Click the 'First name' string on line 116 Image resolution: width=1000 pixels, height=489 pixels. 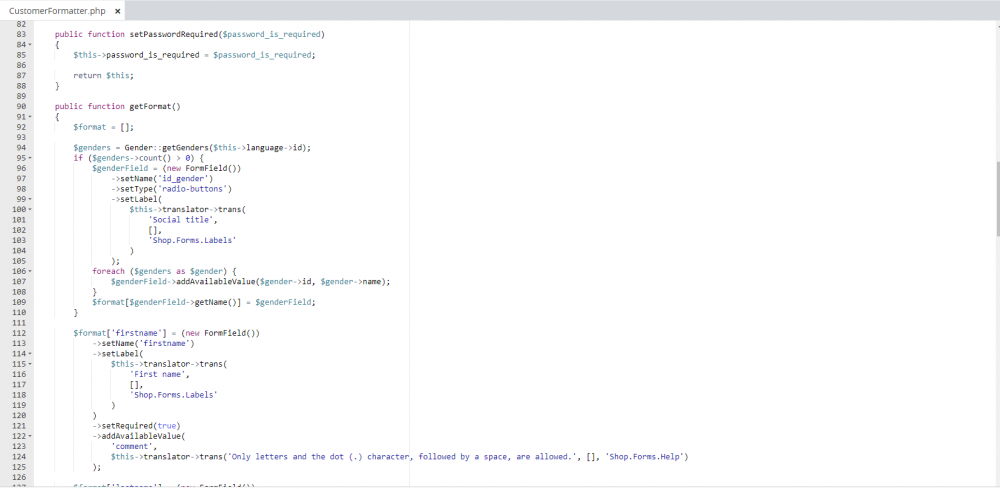click(x=159, y=375)
